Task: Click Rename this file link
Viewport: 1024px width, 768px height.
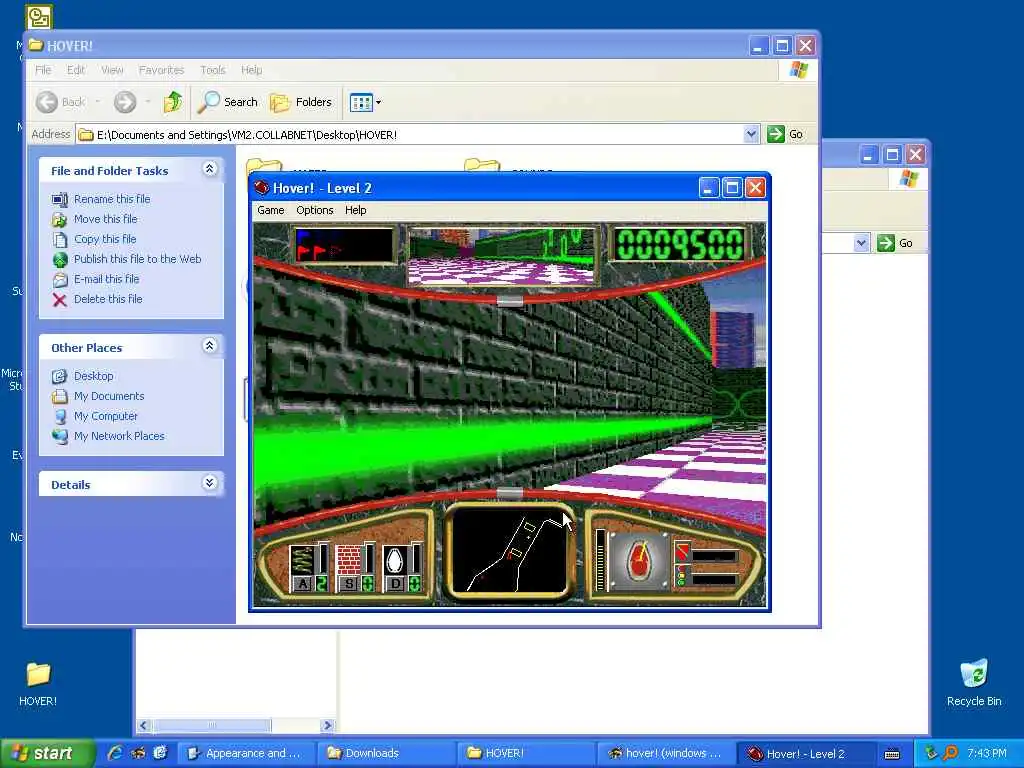Action: pos(112,199)
